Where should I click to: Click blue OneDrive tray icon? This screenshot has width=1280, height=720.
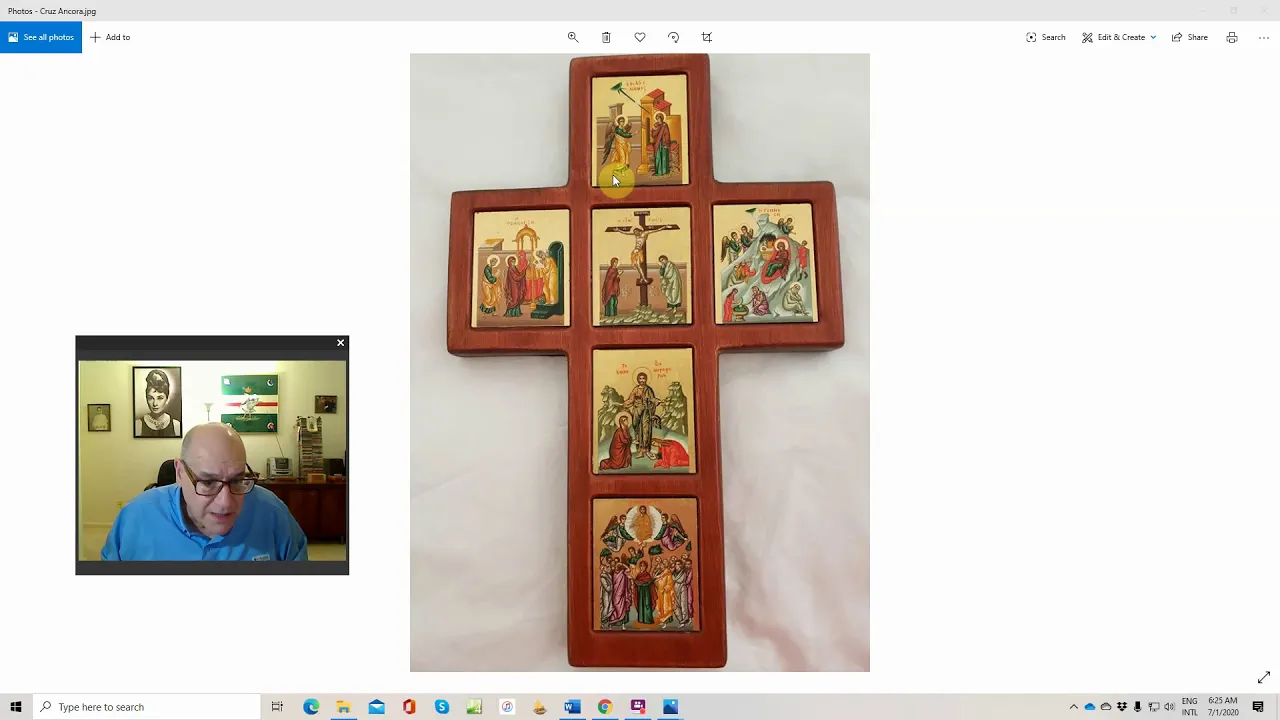[1090, 707]
